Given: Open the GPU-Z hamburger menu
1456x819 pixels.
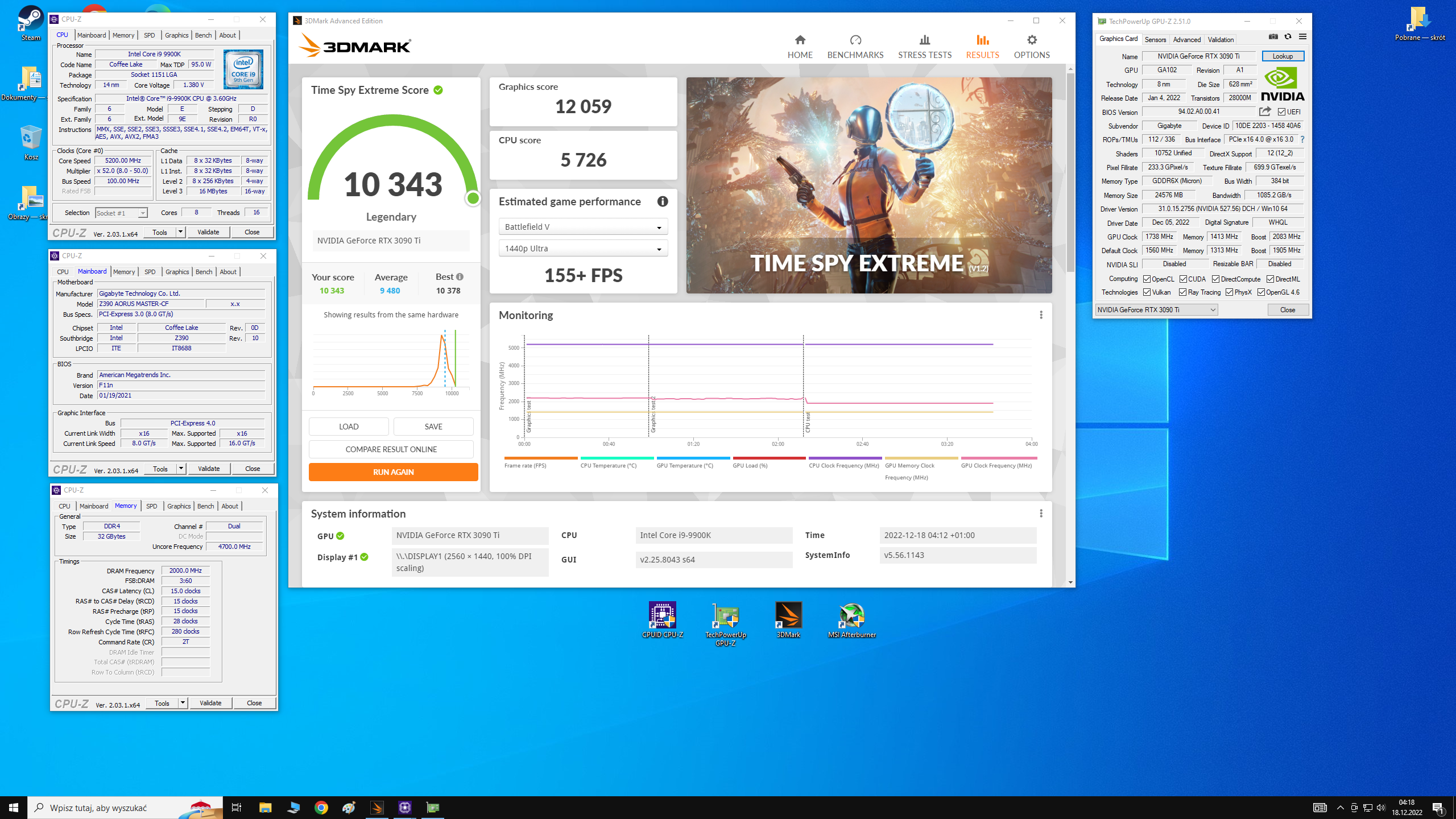Looking at the screenshot, I should click(1302, 37).
